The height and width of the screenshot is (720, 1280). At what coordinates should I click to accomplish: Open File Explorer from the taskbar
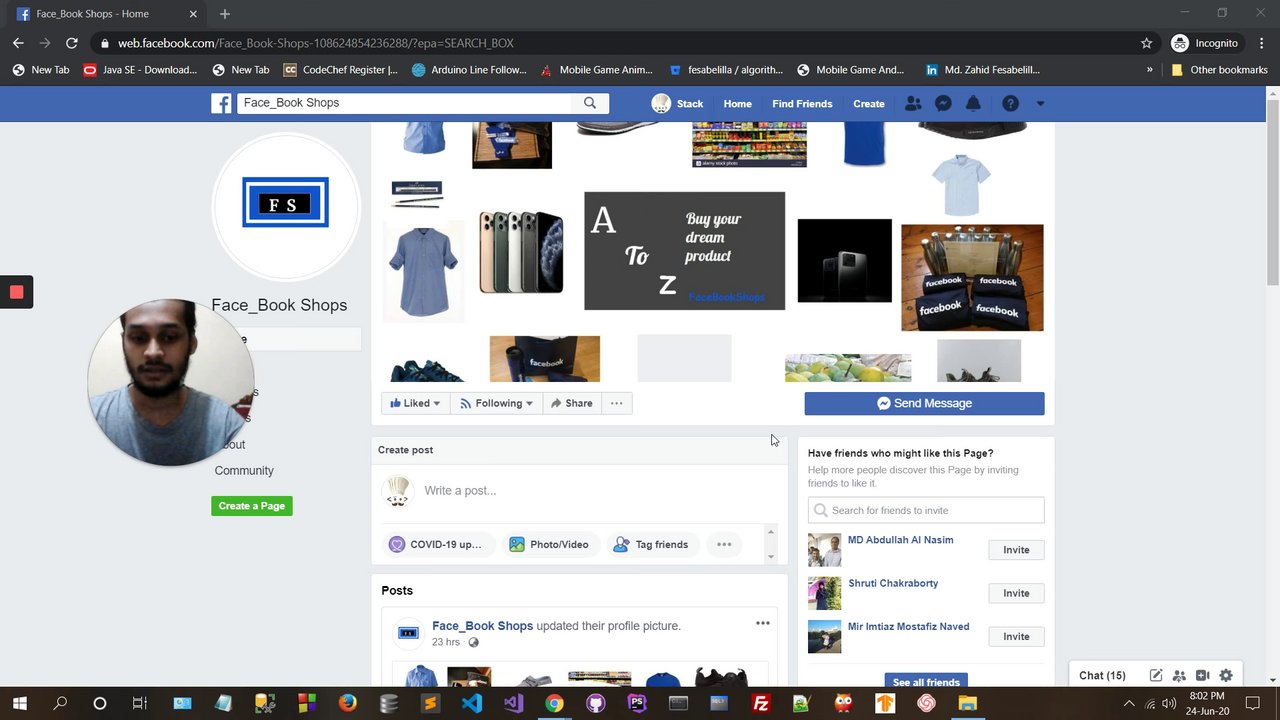968,703
